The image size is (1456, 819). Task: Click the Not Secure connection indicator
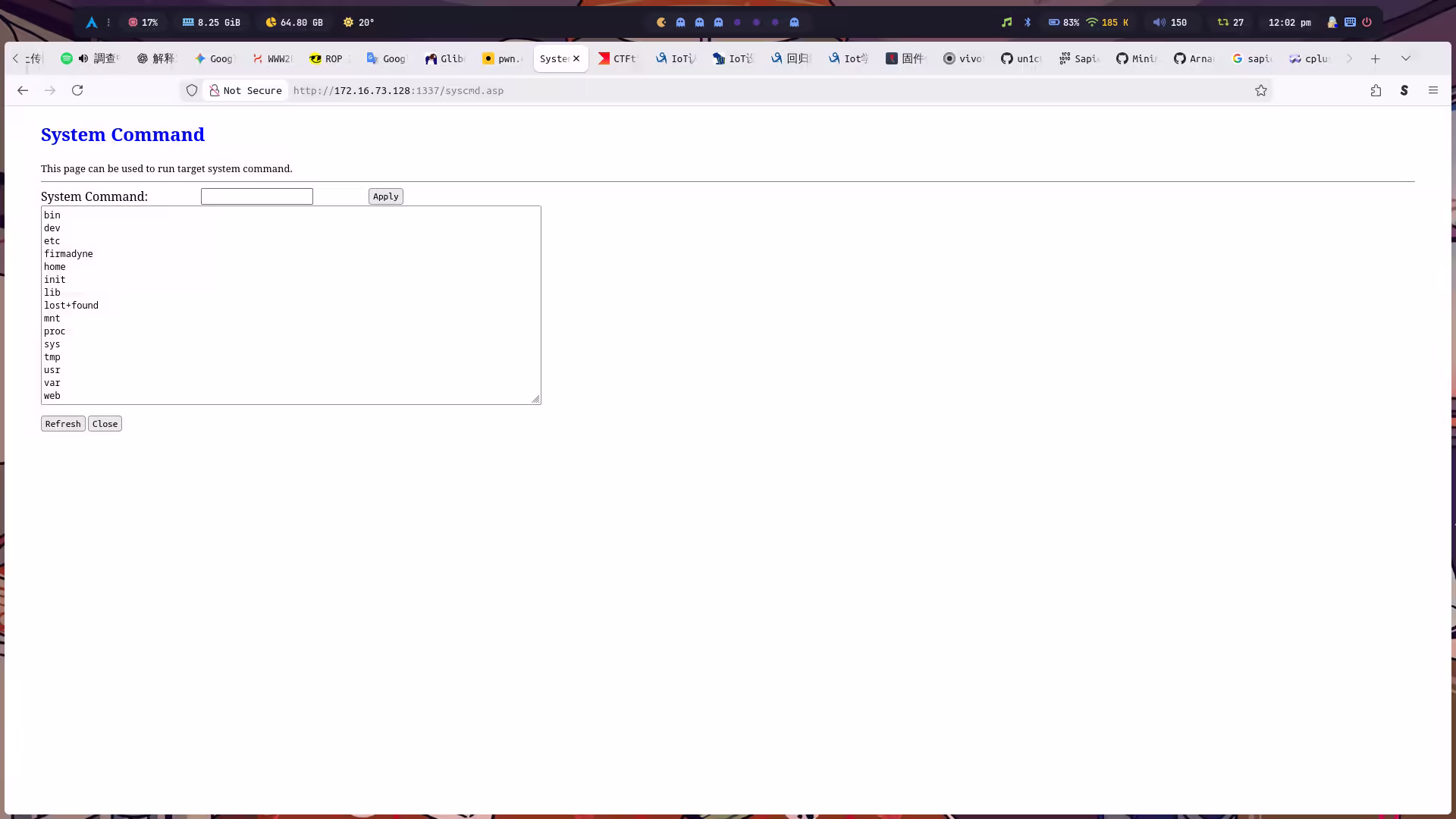(246, 90)
